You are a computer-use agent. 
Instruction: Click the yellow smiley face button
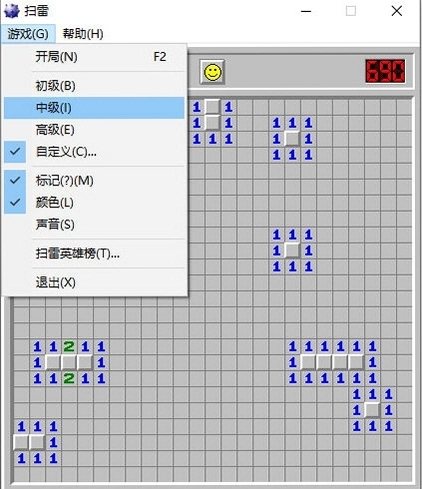212,72
